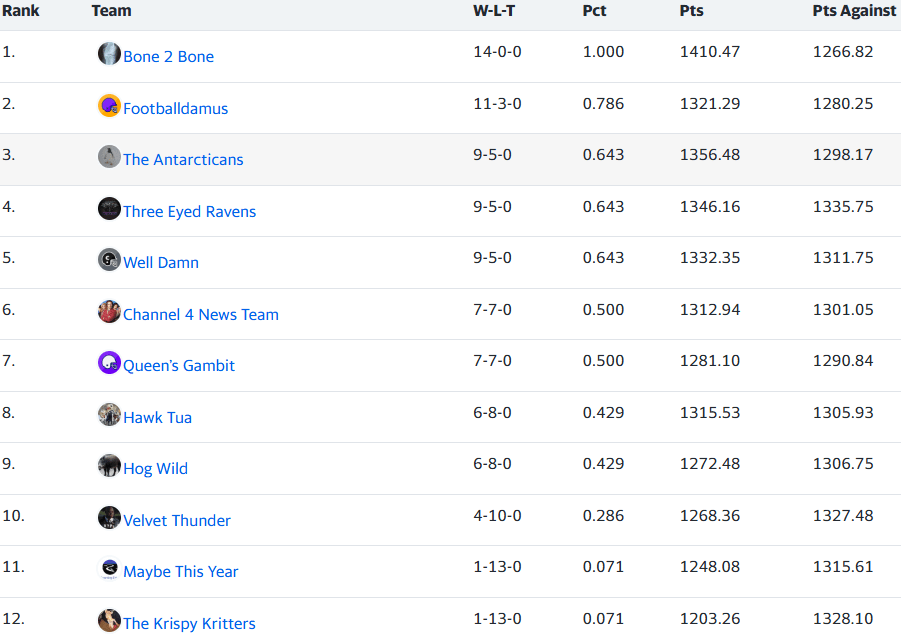Click the Hog Wild team avatar
The height and width of the screenshot is (637, 901).
(x=109, y=466)
